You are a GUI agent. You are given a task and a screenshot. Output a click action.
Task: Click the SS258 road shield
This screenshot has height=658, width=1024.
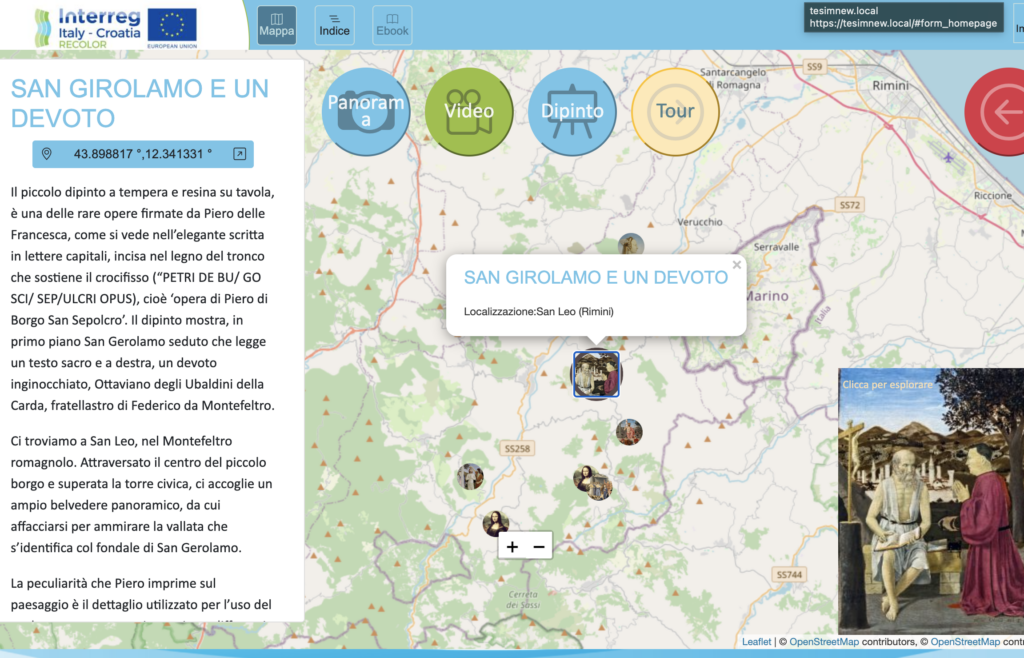pyautogui.click(x=517, y=448)
